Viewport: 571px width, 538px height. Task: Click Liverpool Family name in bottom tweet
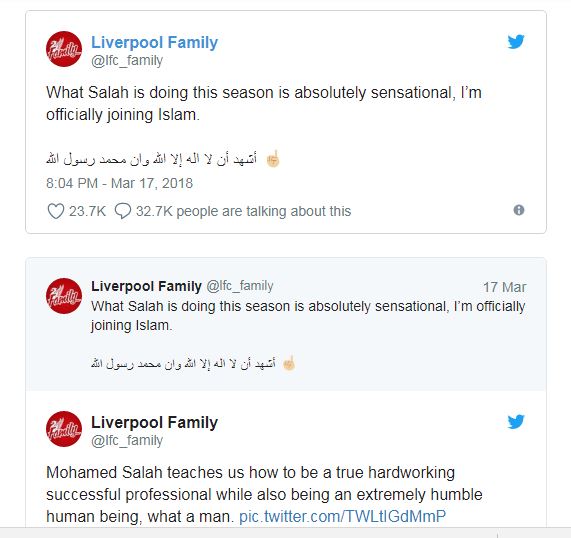(154, 423)
